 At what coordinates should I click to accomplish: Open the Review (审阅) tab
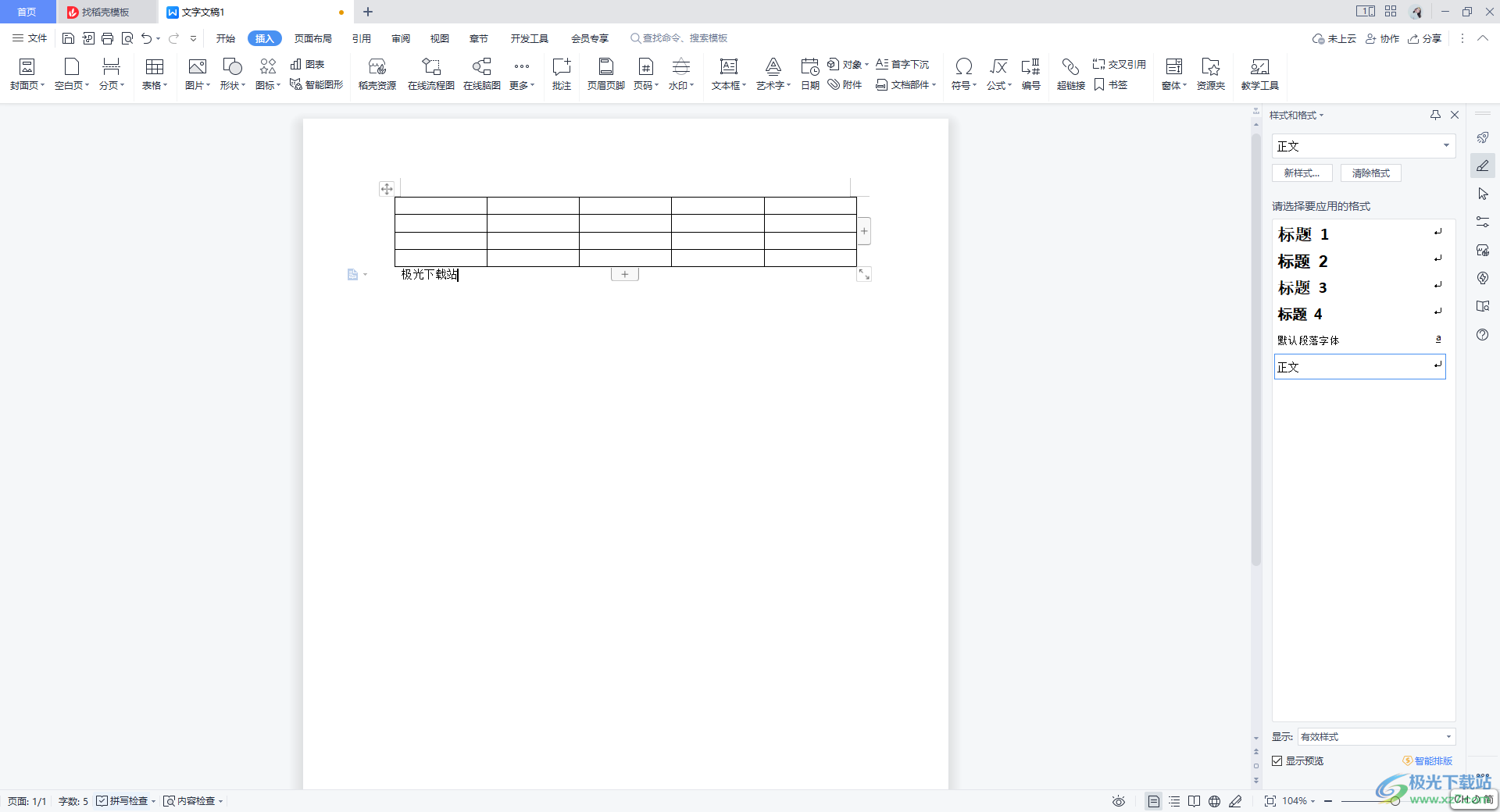click(401, 38)
